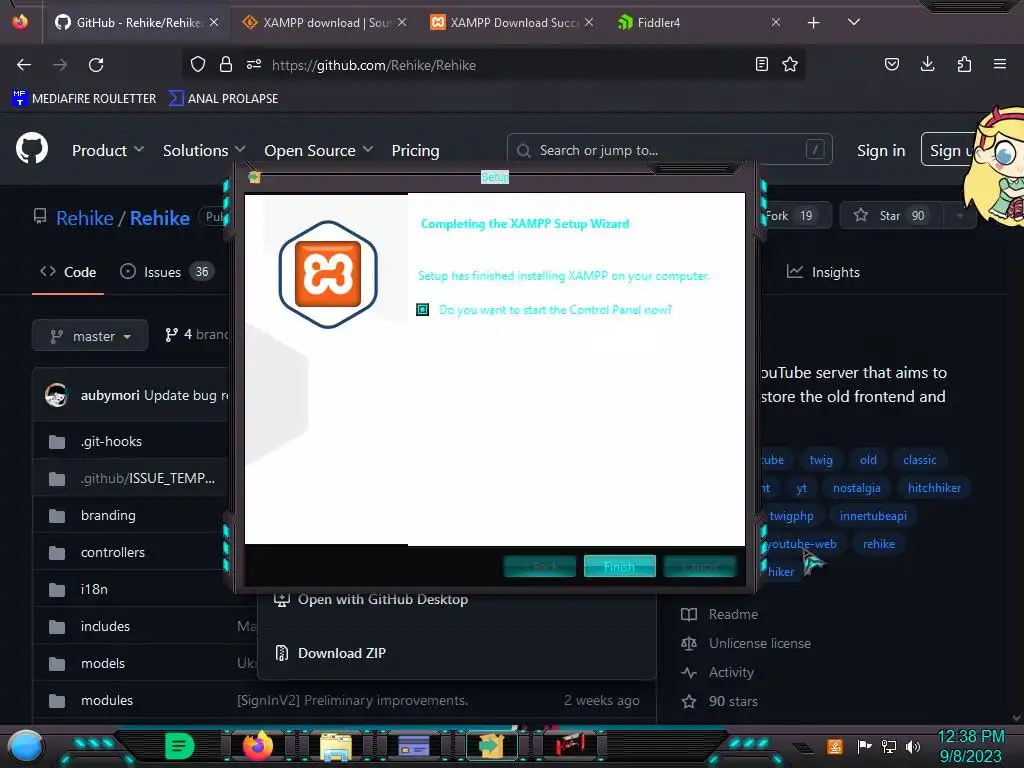This screenshot has width=1024, height=768.
Task: Open the tracking protection shield icon
Action: click(x=198, y=64)
